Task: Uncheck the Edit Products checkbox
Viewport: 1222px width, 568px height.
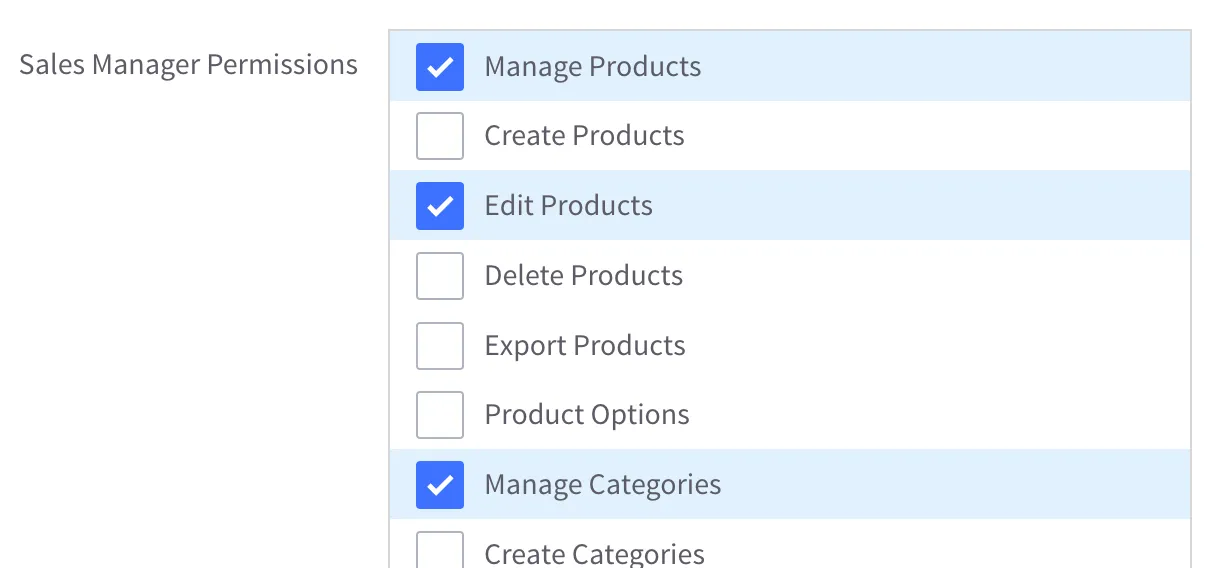Action: [440, 206]
